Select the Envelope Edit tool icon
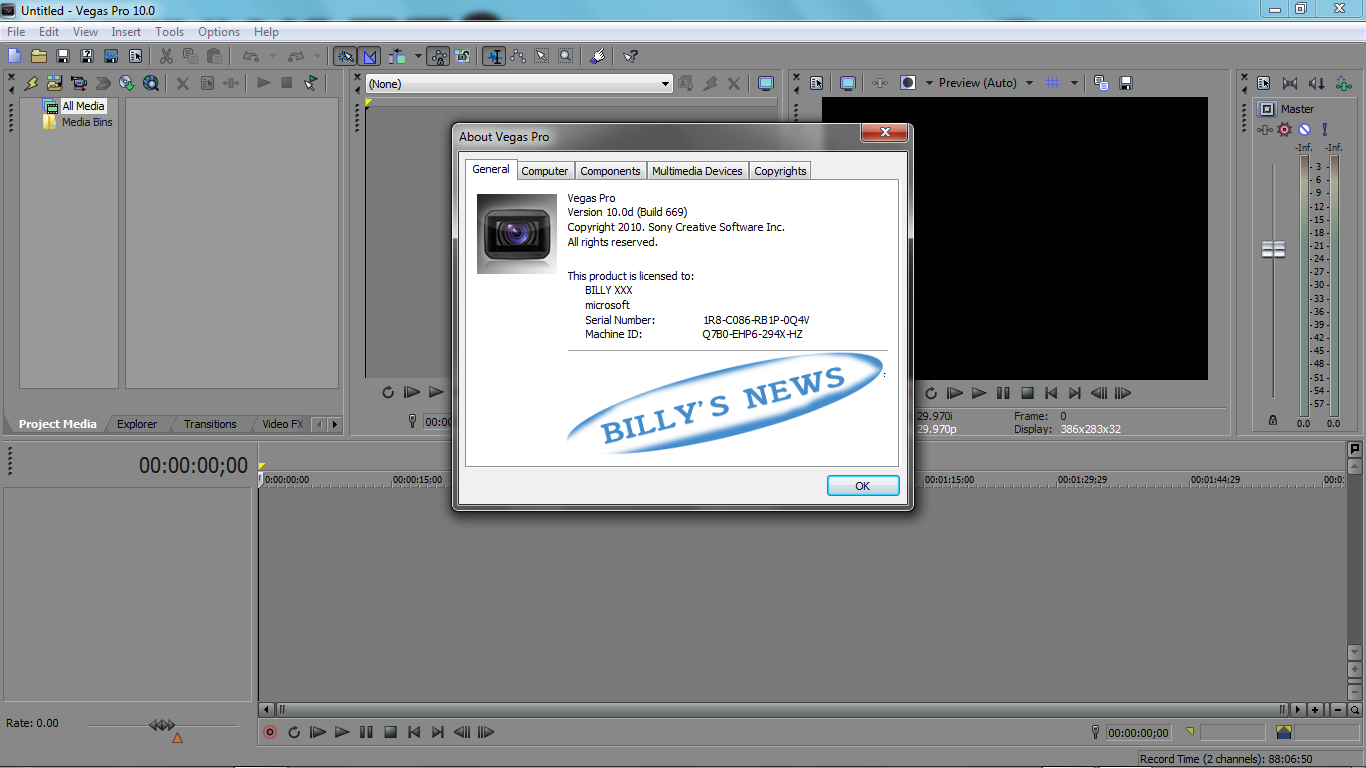The width and height of the screenshot is (1366, 768). (518, 56)
